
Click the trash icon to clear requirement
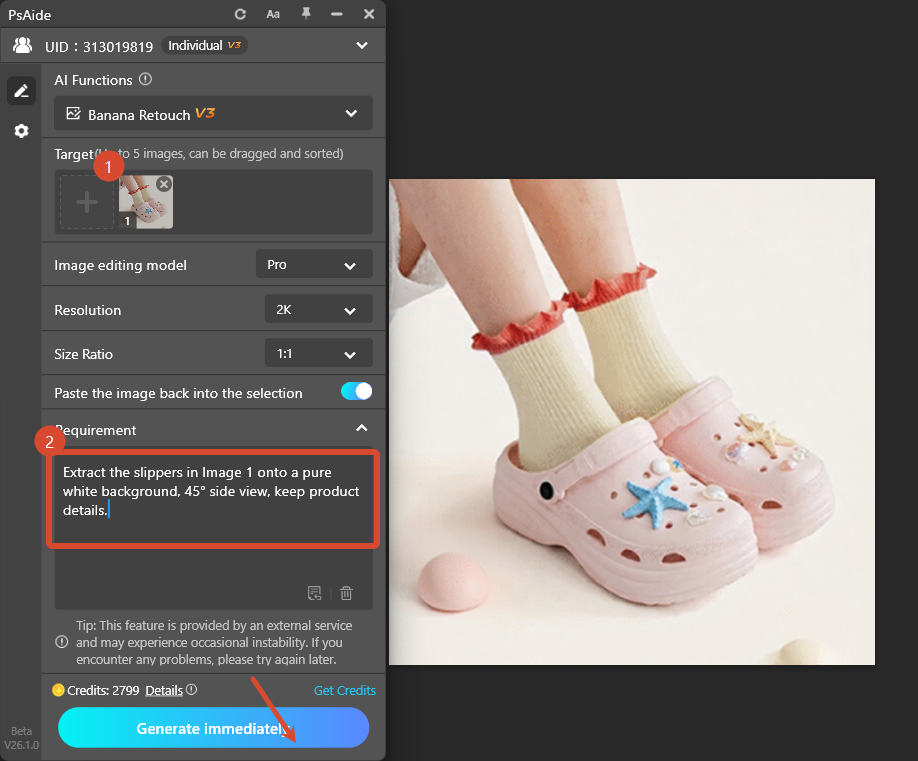(x=346, y=593)
